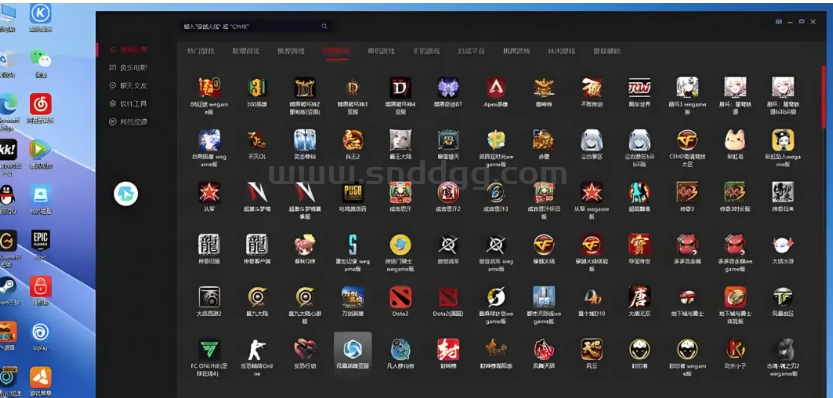Select the active 网络游戏 tab
This screenshot has width=833, height=398.
coord(336,51)
